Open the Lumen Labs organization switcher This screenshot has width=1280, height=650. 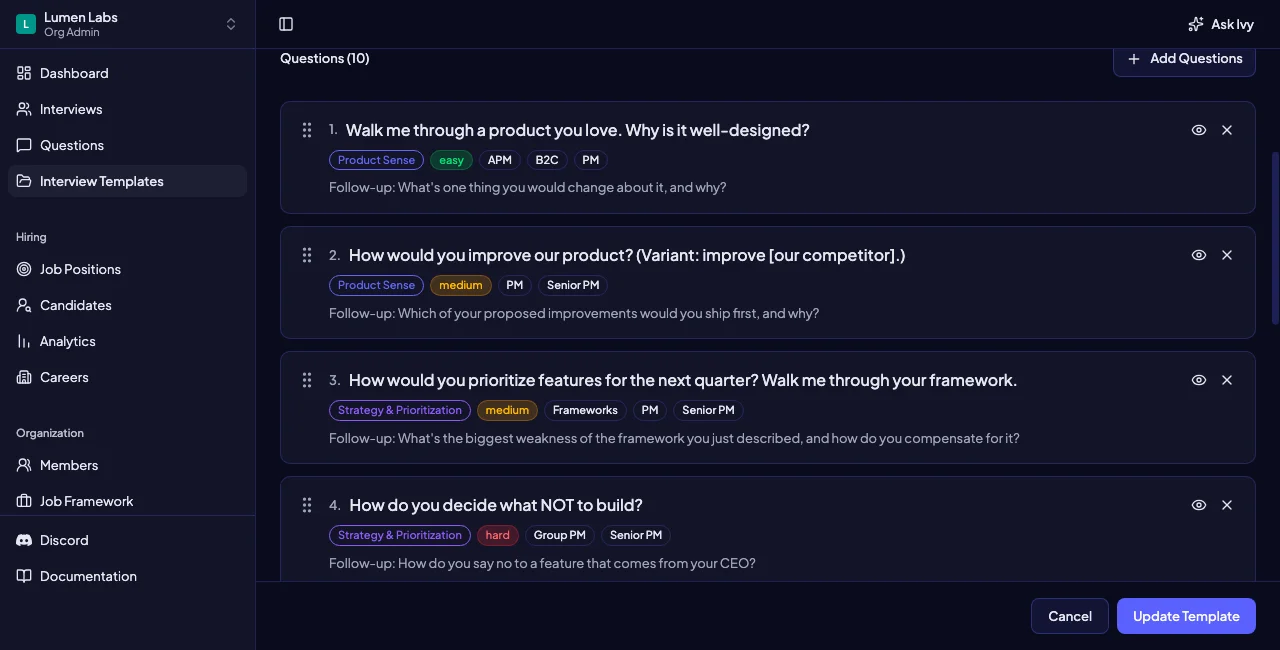point(127,24)
